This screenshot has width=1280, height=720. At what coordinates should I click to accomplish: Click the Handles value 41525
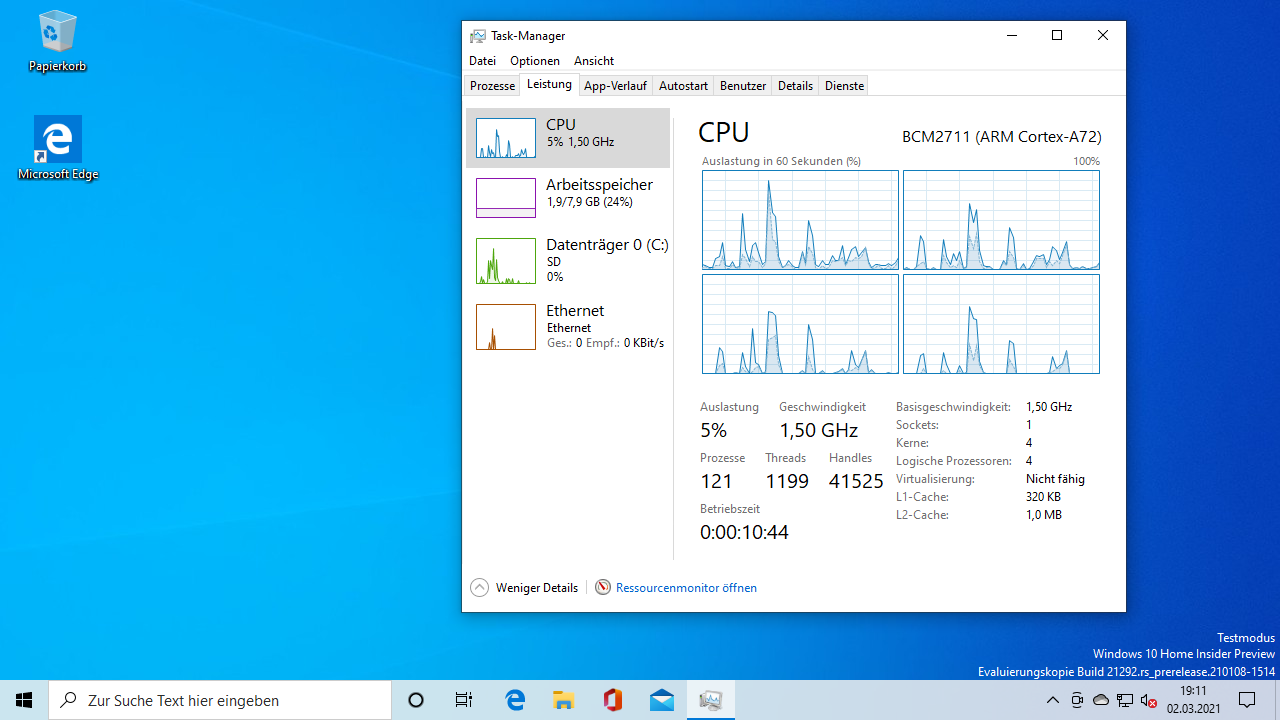[x=856, y=481]
